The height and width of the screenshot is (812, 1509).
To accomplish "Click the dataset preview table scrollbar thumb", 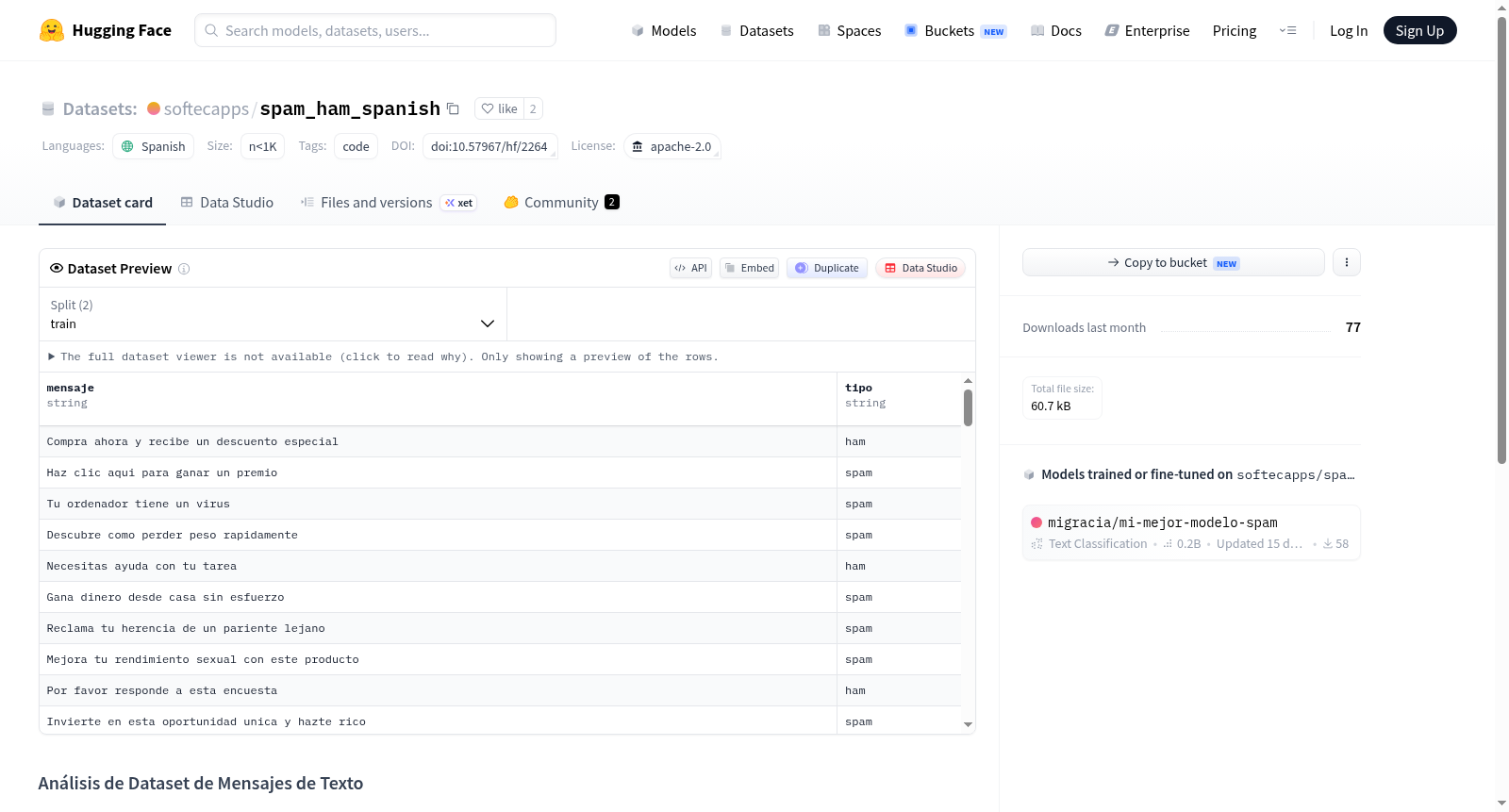I will tap(968, 407).
